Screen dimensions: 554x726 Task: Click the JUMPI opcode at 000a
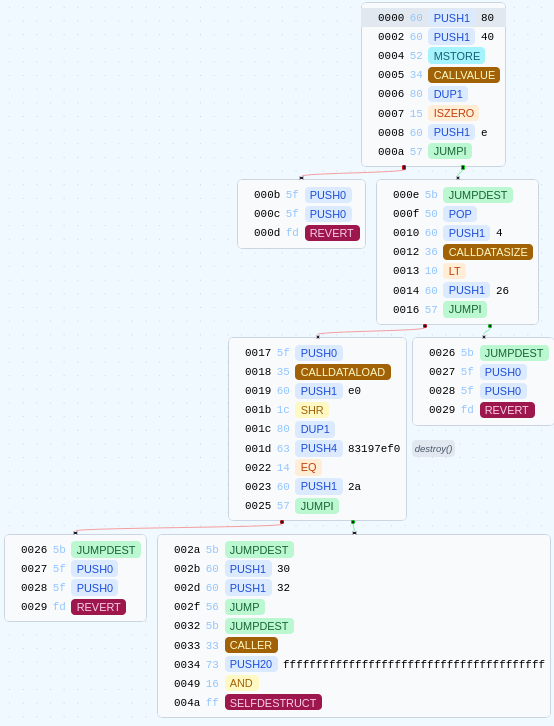(x=450, y=151)
